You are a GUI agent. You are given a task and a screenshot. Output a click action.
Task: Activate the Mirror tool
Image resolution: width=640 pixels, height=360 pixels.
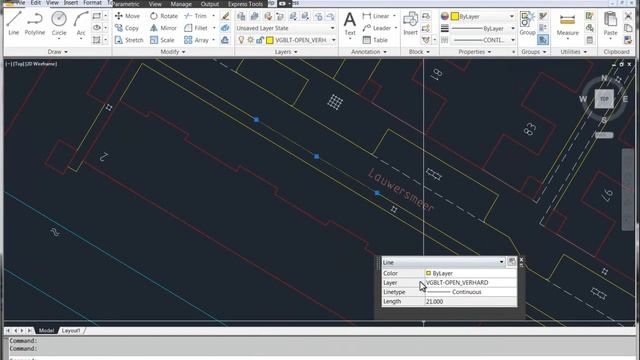pos(163,28)
